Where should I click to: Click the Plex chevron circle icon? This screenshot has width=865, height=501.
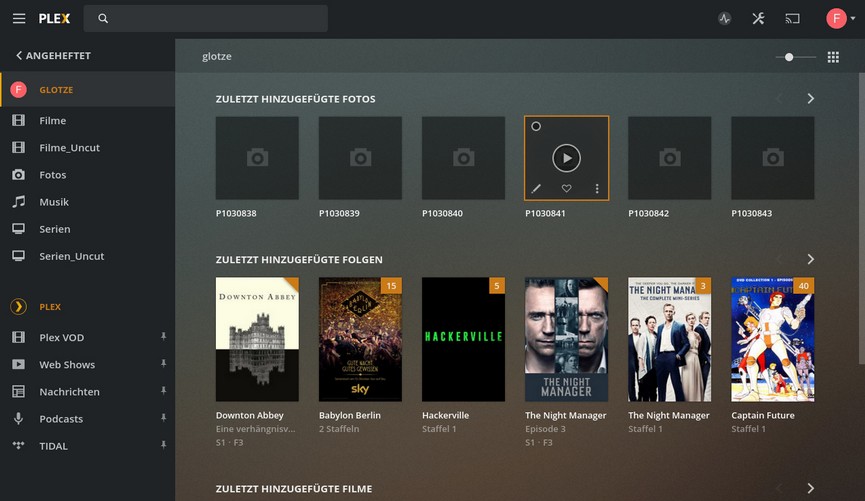[18, 306]
